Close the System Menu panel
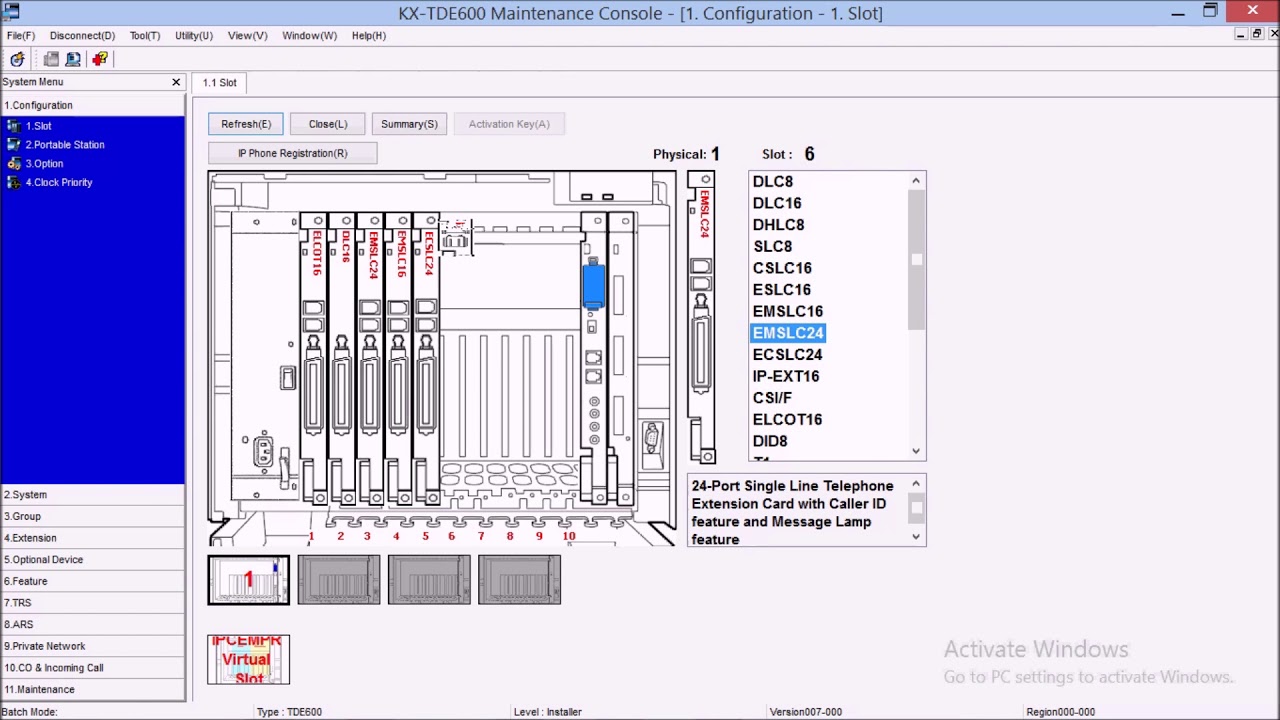 pos(176,82)
